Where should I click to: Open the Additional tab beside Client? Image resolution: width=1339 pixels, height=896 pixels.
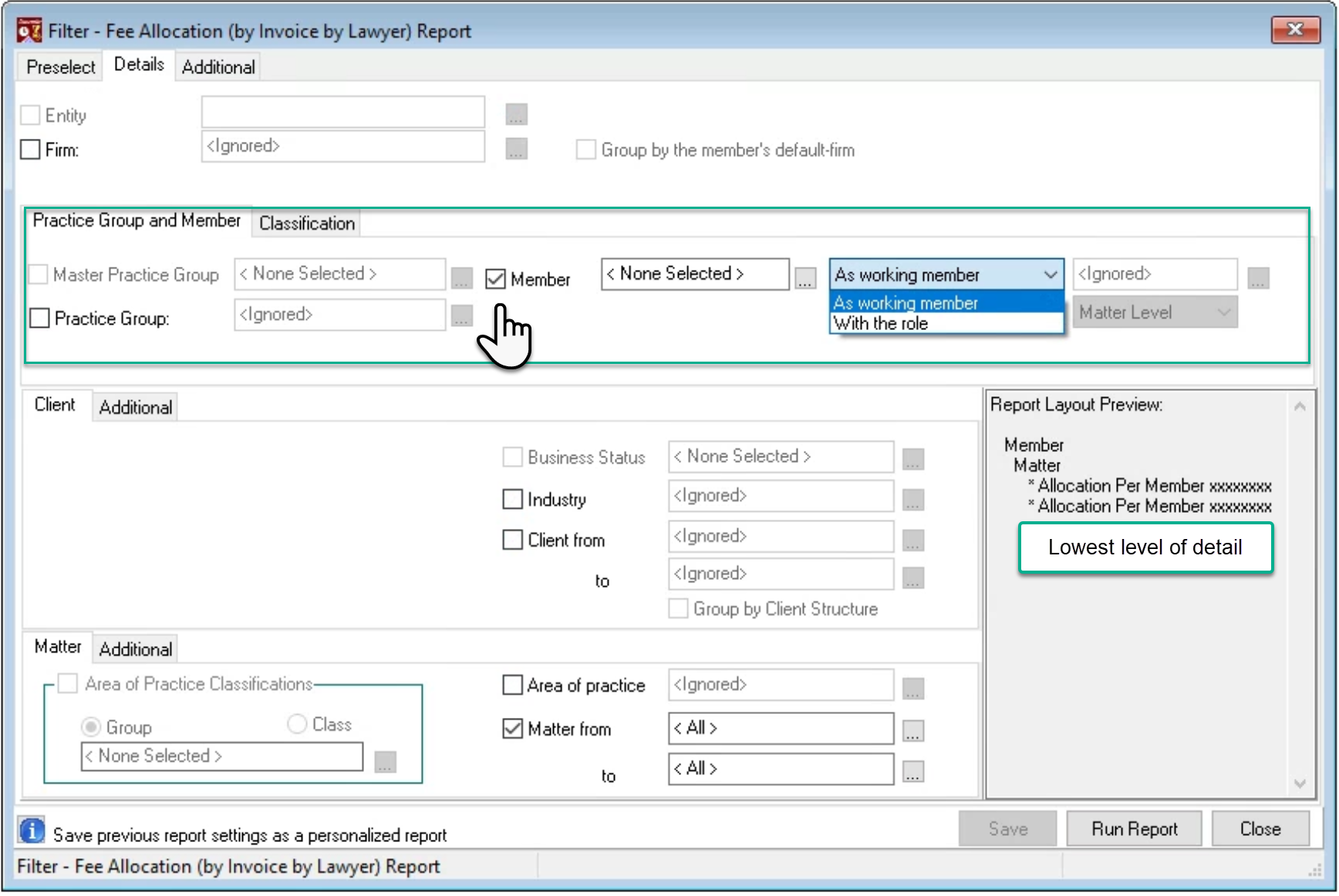click(136, 407)
